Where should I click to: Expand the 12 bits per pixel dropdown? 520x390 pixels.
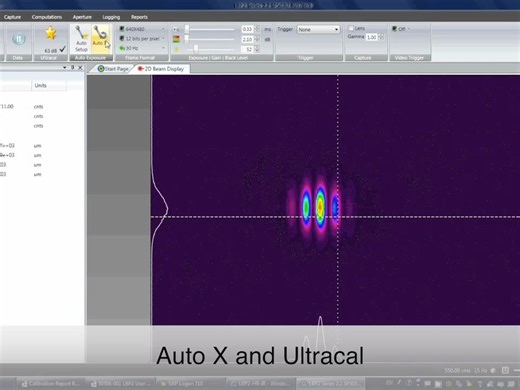coord(163,39)
